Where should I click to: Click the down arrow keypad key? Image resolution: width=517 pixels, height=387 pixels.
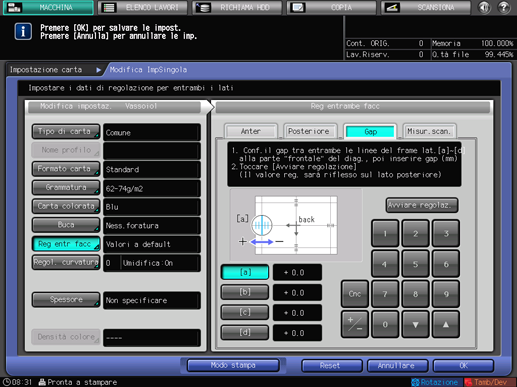[415, 324]
